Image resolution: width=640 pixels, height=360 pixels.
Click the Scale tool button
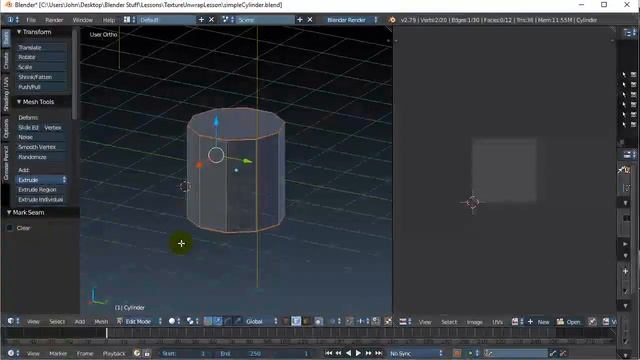point(41,67)
